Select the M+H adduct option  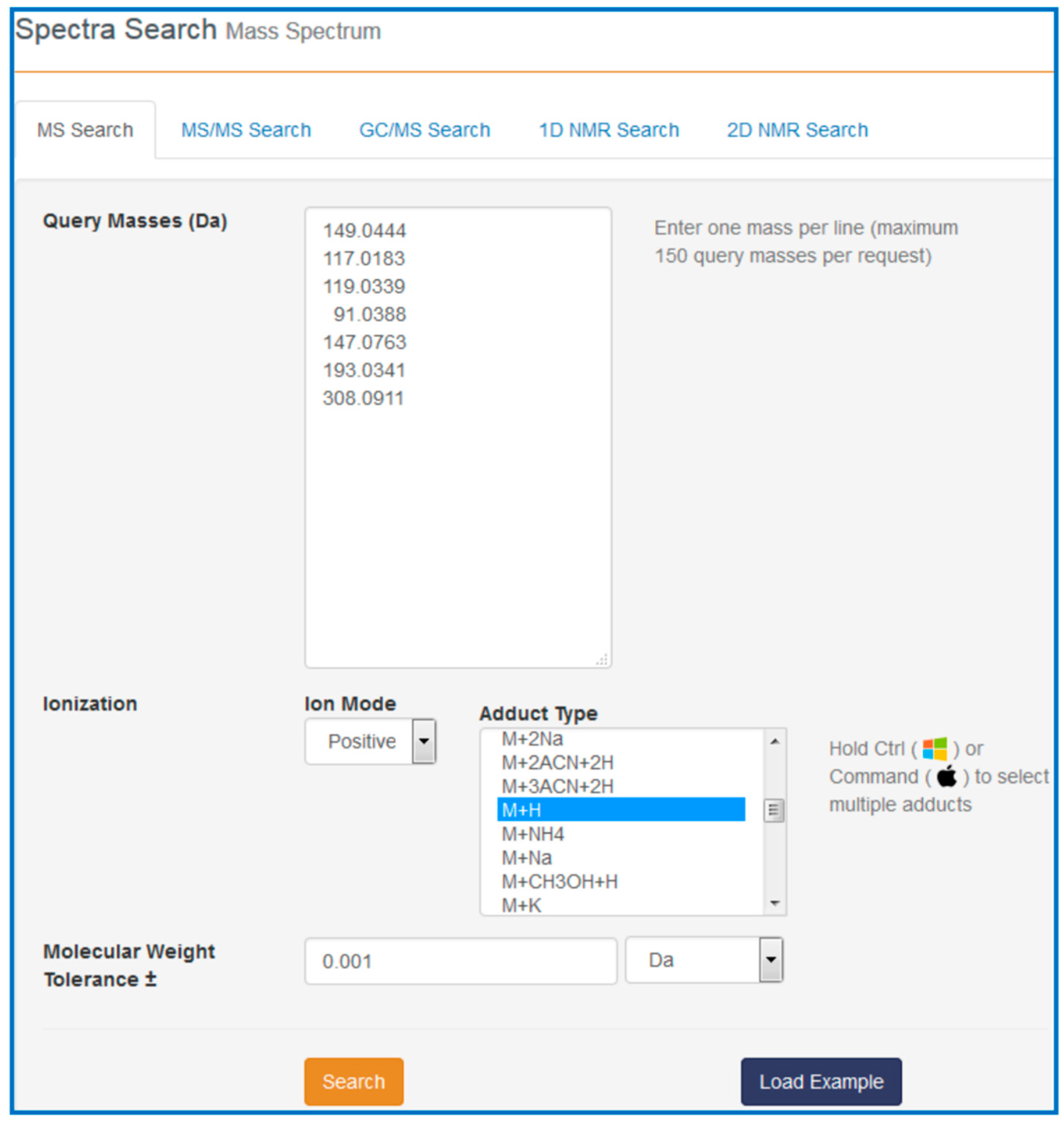(621, 810)
